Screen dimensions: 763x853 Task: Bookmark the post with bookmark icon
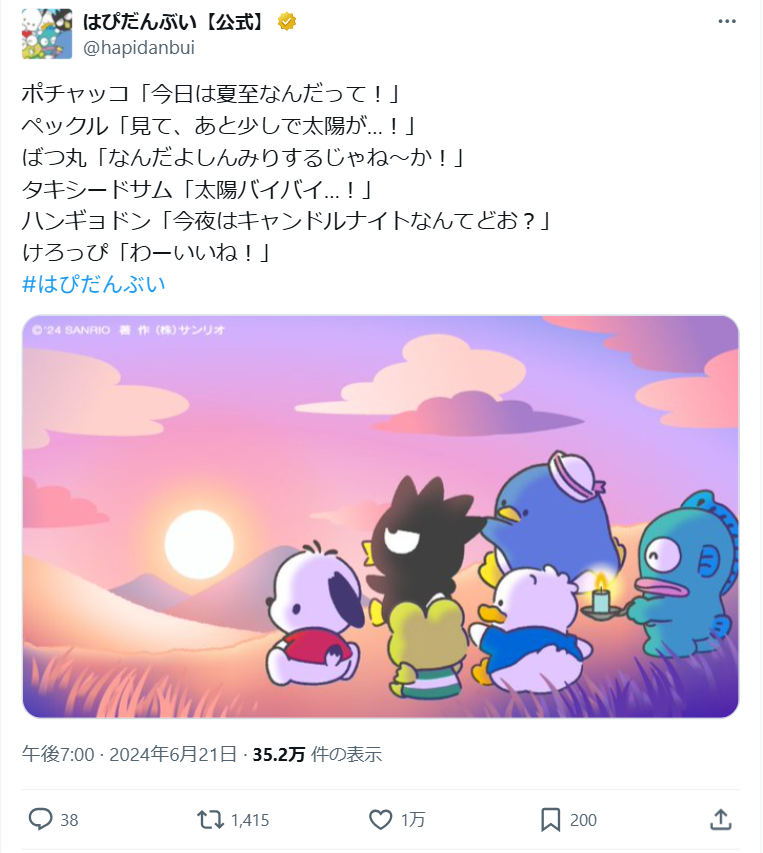click(x=550, y=819)
